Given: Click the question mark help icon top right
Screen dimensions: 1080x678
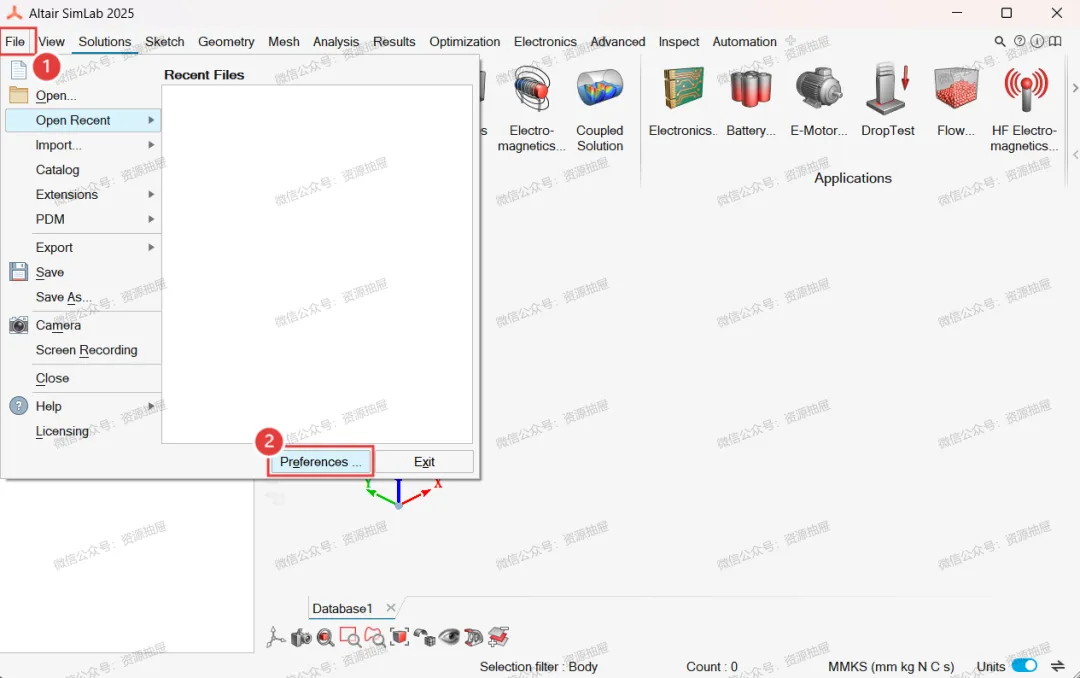Looking at the screenshot, I should (x=1019, y=41).
